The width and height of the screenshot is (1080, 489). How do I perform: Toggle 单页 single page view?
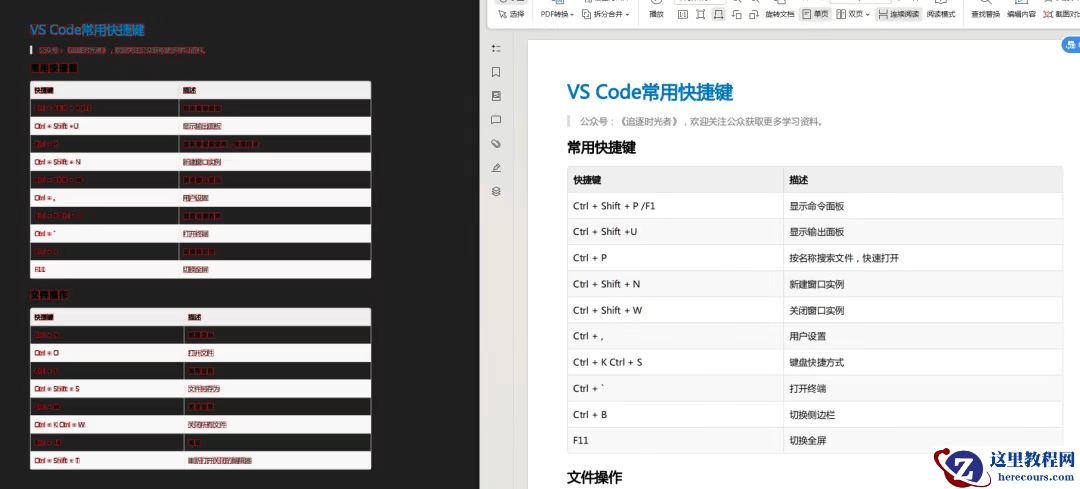click(815, 14)
